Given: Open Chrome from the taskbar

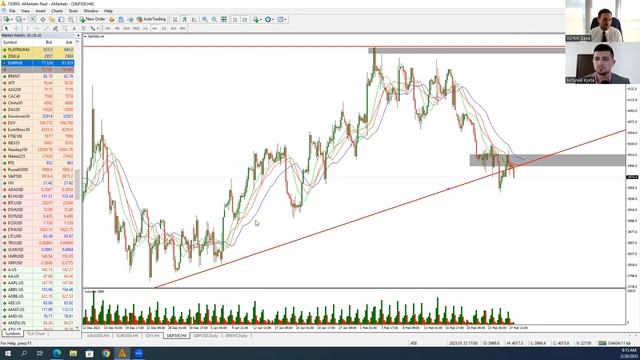Looking at the screenshot, I should coord(106,353).
